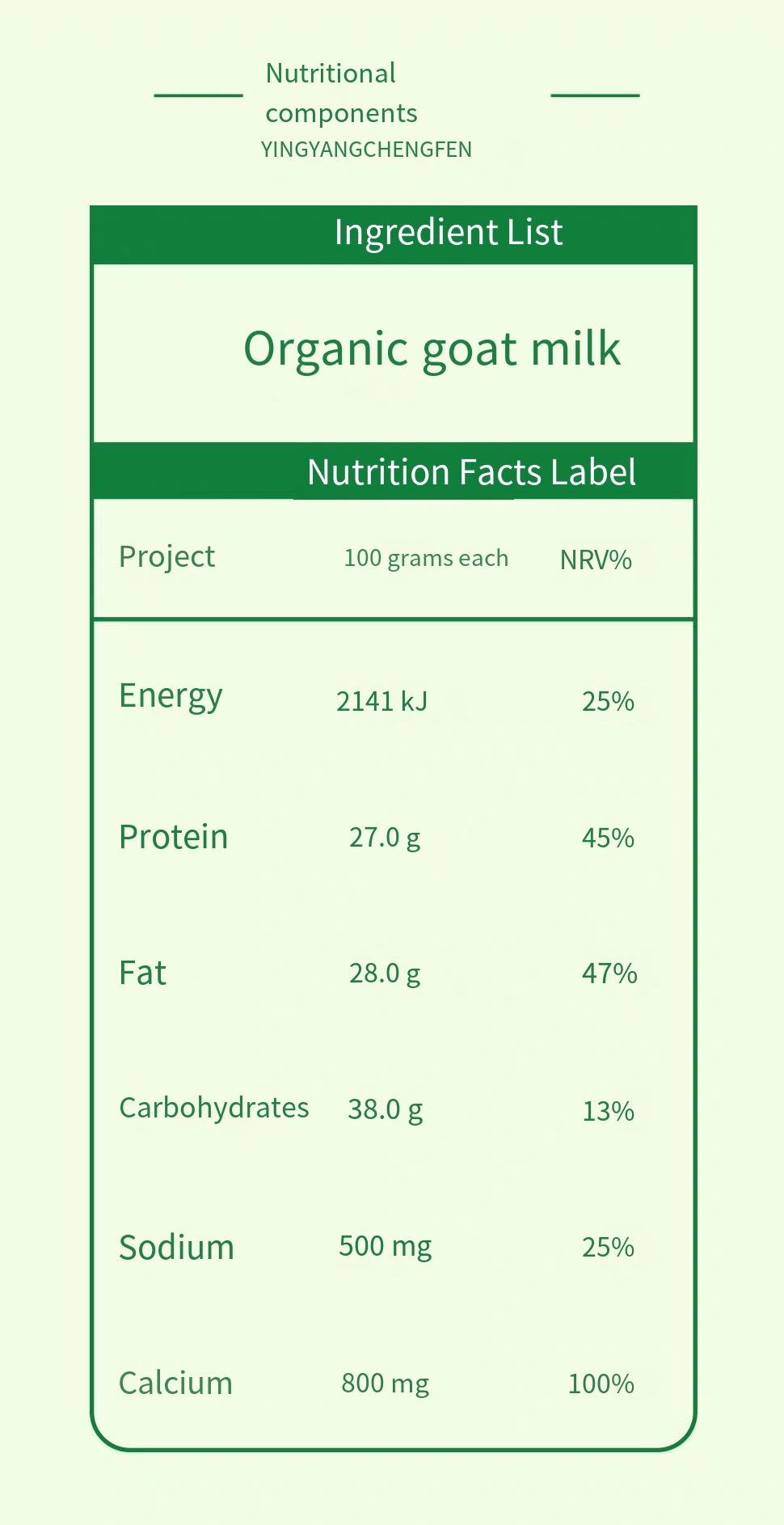Viewport: 784px width, 1525px height.
Task: Click the Nutritional components title
Action: point(340,93)
